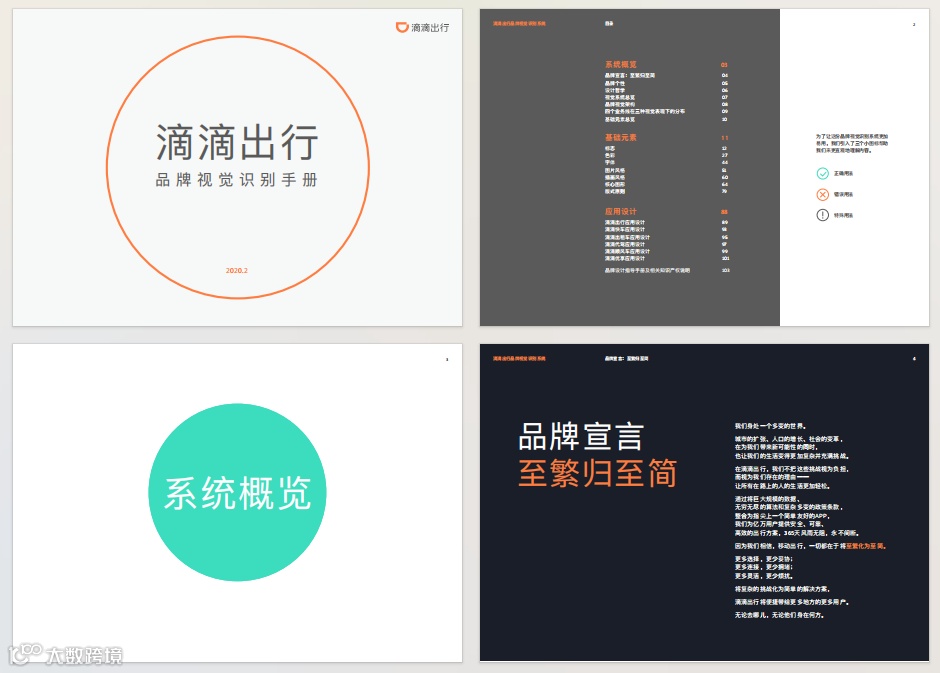The height and width of the screenshot is (673, 940).
Task: Click the 品牌个性 entry in contents list
Action: click(x=614, y=83)
